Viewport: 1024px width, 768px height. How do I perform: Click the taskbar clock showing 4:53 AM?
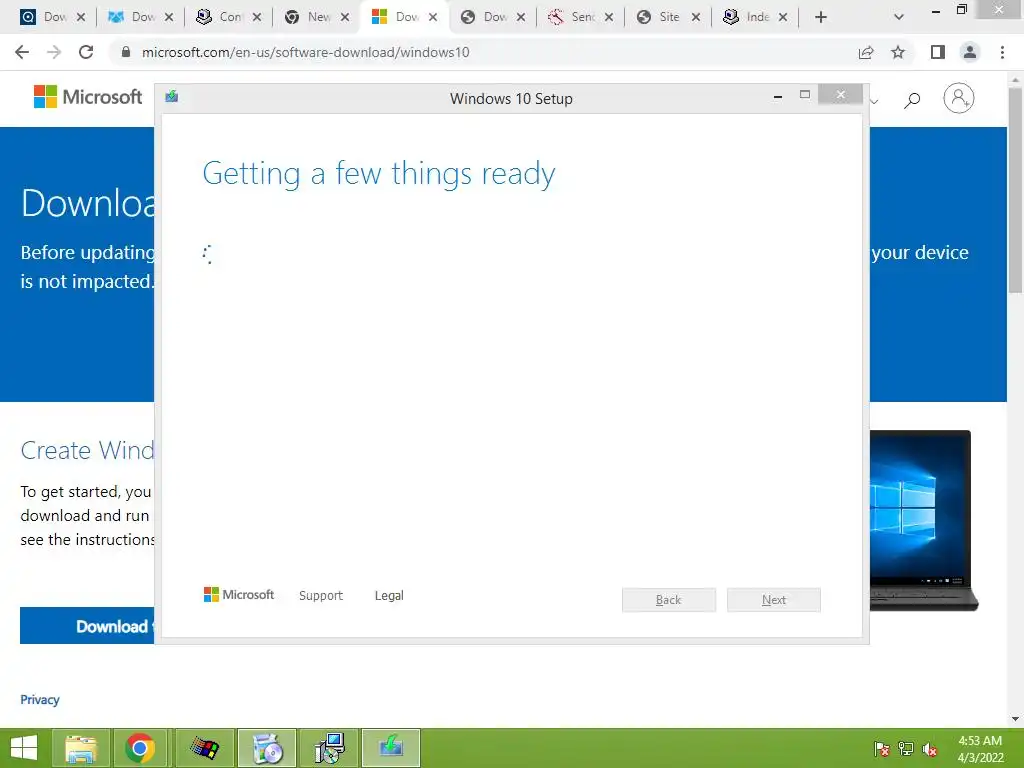980,749
